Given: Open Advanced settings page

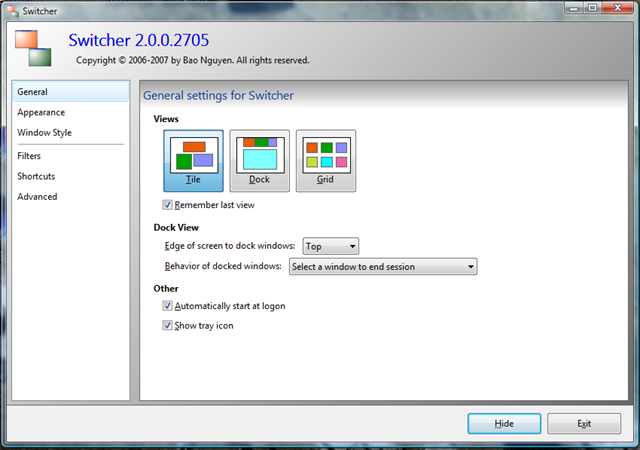Looking at the screenshot, I should click(x=37, y=197).
